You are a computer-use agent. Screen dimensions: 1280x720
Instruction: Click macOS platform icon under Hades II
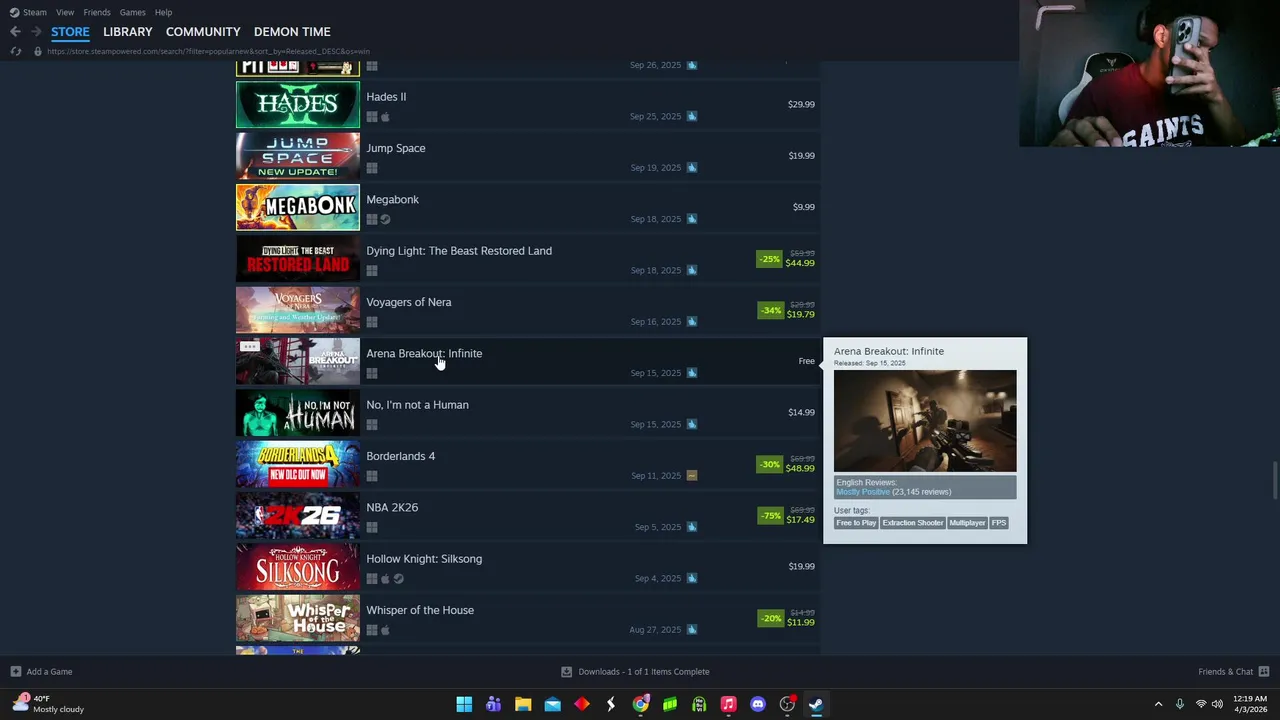(x=385, y=117)
